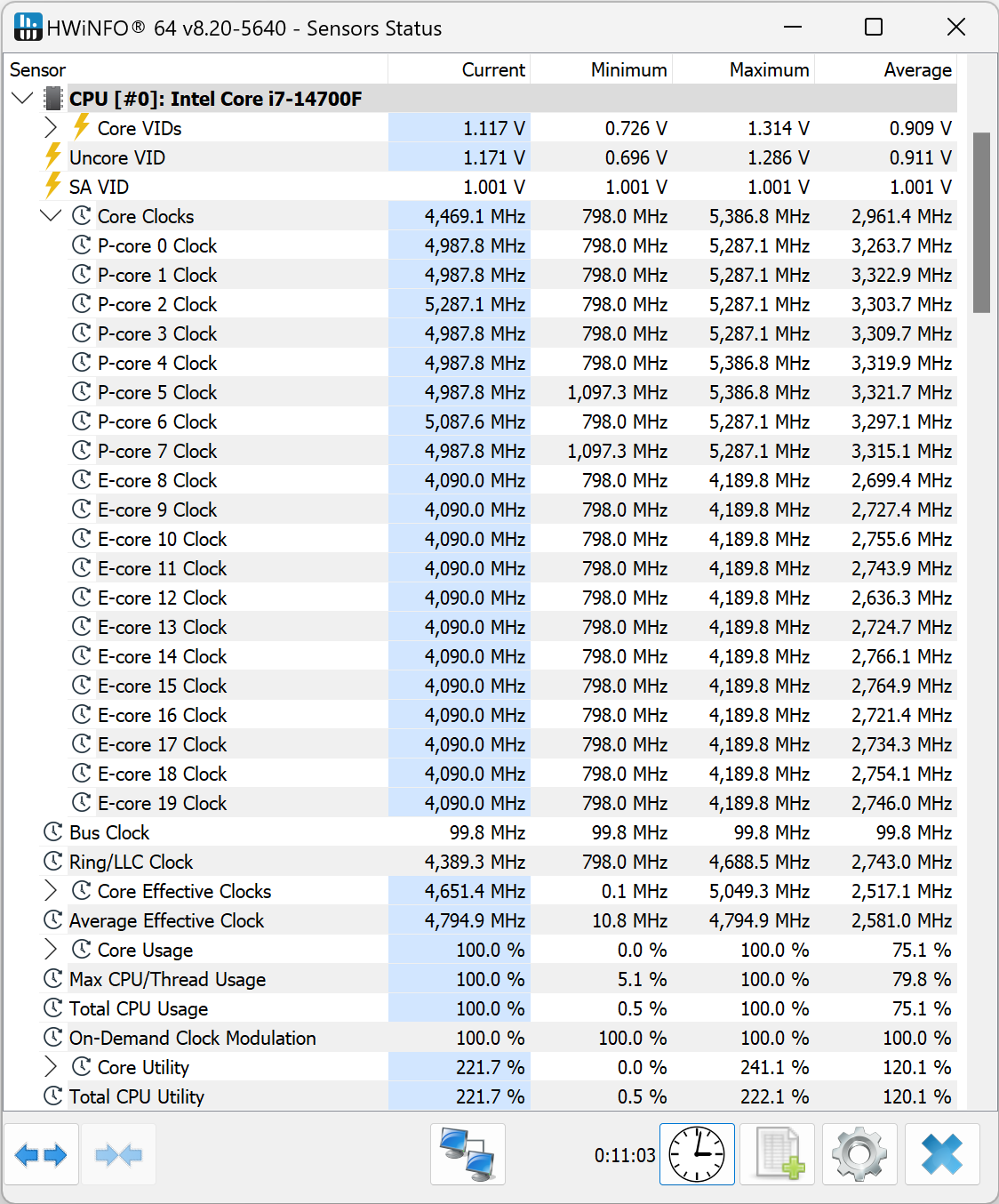Screen dimensions: 999x1204
Task: Expand Core Effective Clocks row
Action: pyautogui.click(x=51, y=891)
